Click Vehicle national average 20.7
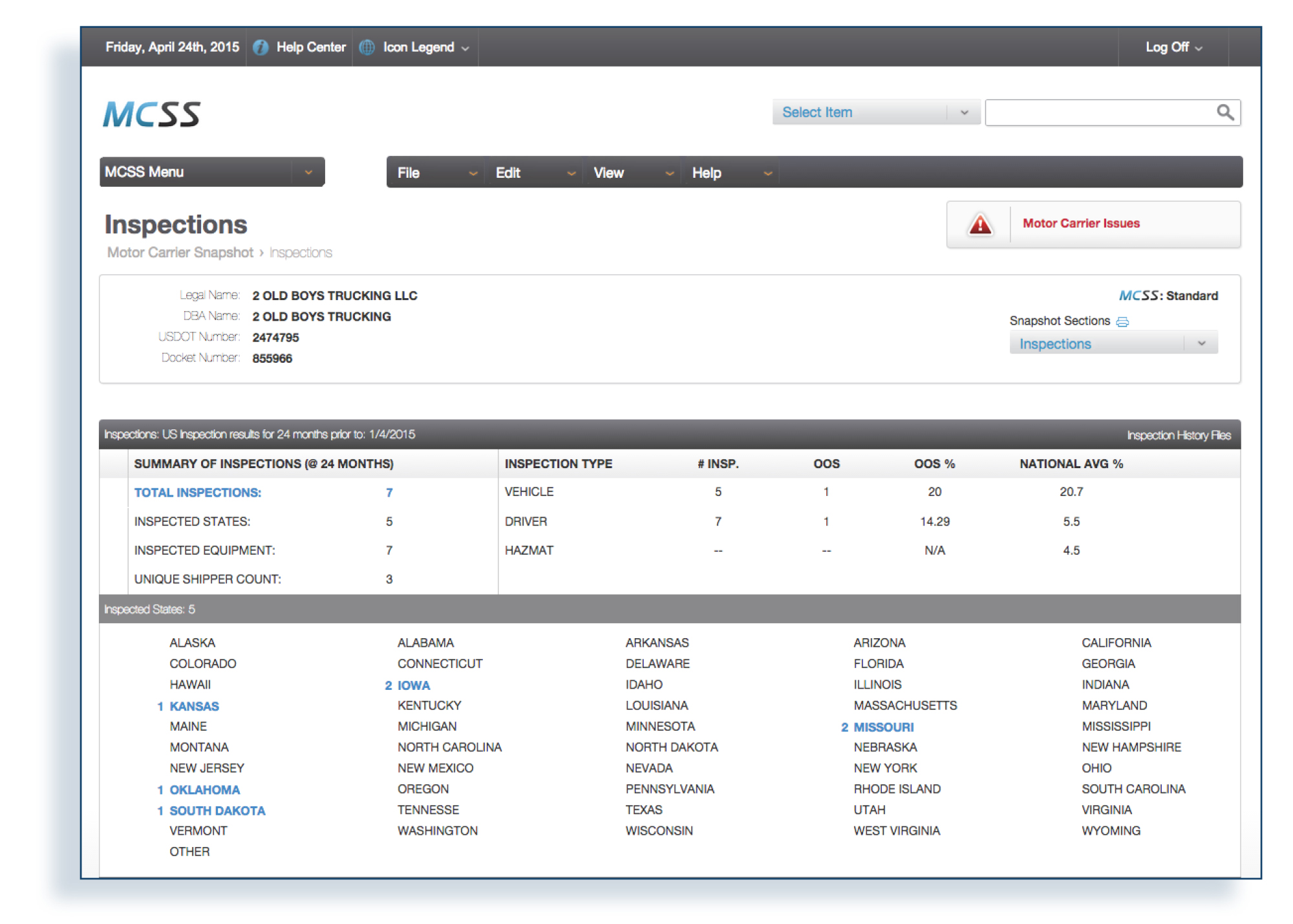The width and height of the screenshot is (1293, 924). (x=1071, y=492)
